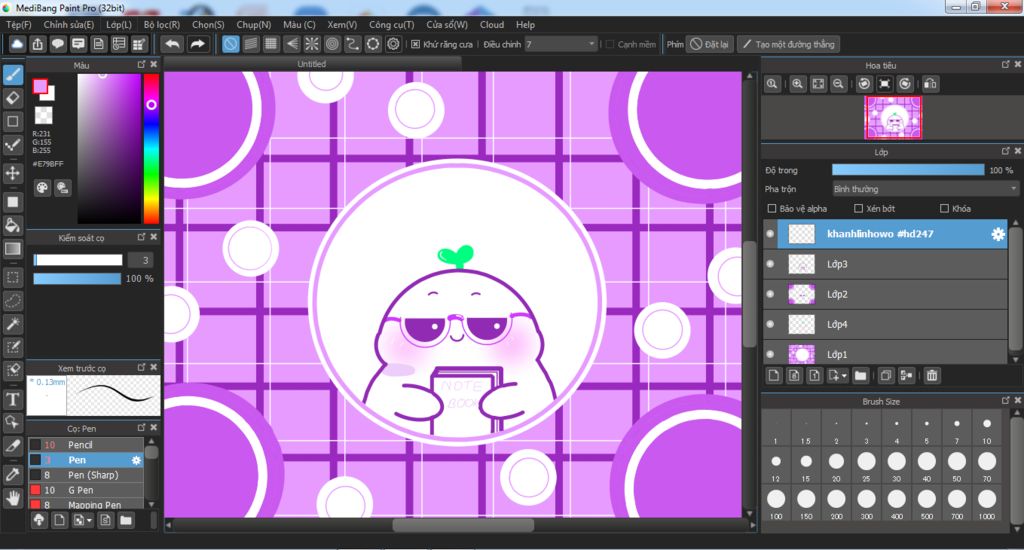1024x550 pixels.
Task: Select the Eraser tool in left toolbar
Action: (x=13, y=98)
